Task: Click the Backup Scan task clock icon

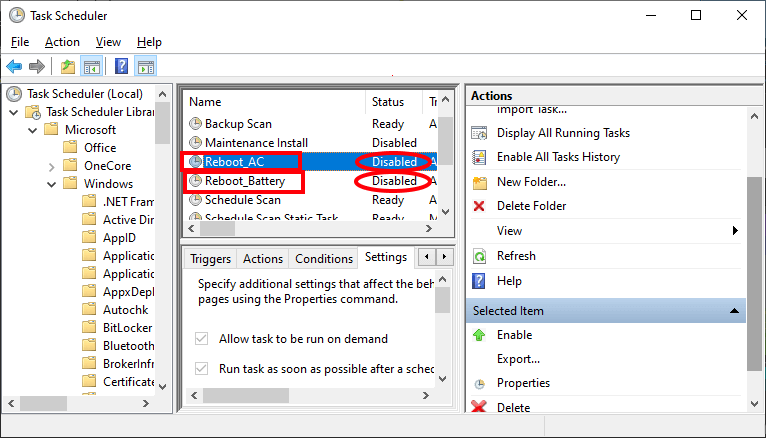Action: pyautogui.click(x=195, y=124)
